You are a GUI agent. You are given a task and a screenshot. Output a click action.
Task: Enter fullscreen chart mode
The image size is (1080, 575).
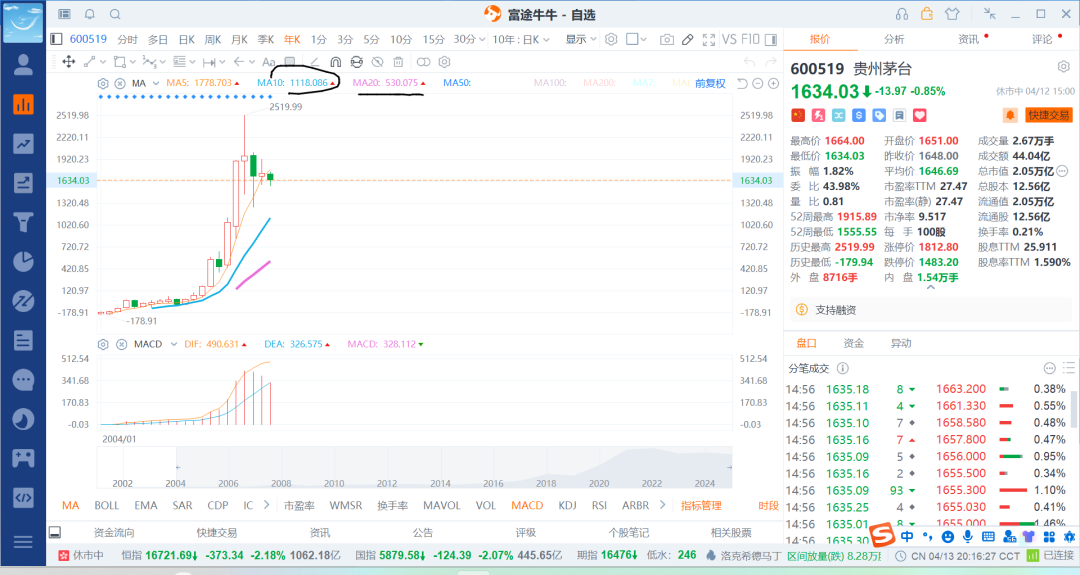pyautogui.click(x=708, y=40)
